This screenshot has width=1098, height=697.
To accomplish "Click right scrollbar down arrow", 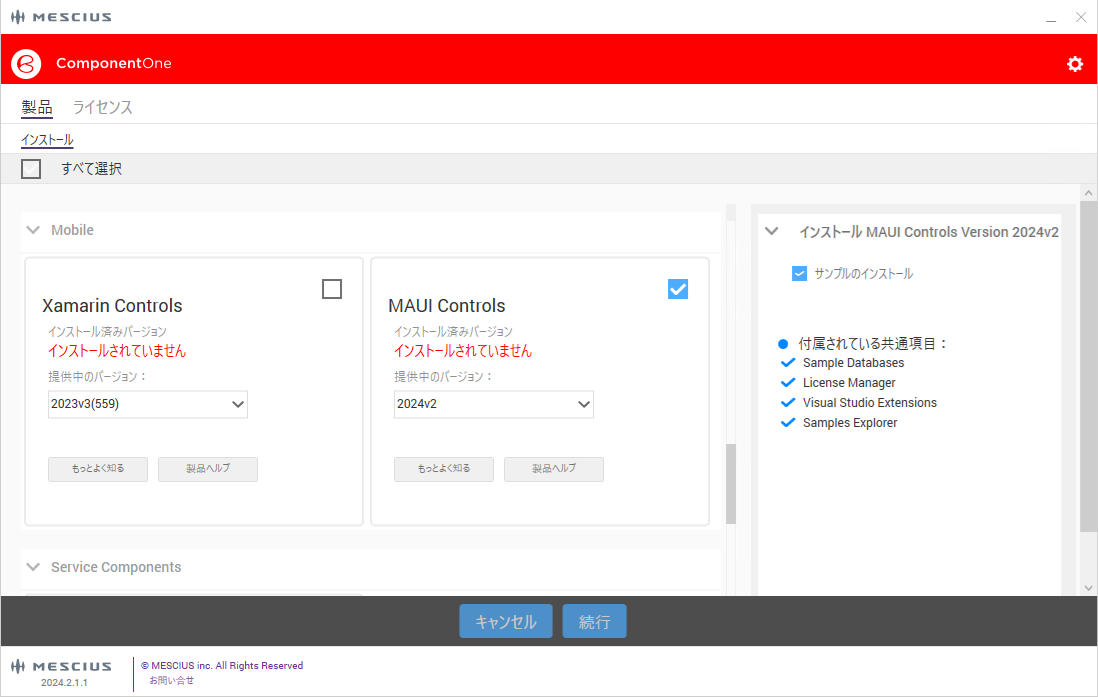I will pos(1088,588).
